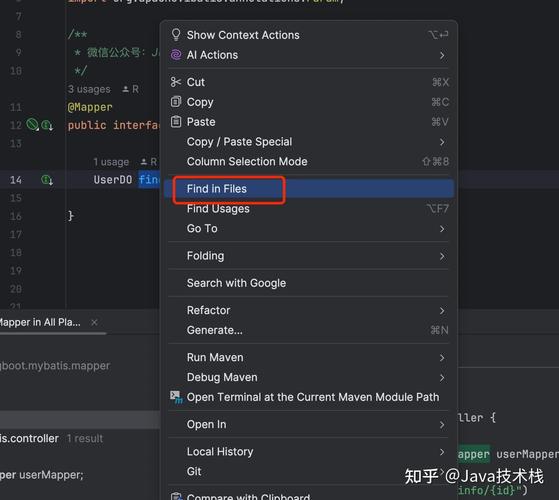Choose Find in Files from context menu
This screenshot has width=559, height=500.
click(x=309, y=189)
